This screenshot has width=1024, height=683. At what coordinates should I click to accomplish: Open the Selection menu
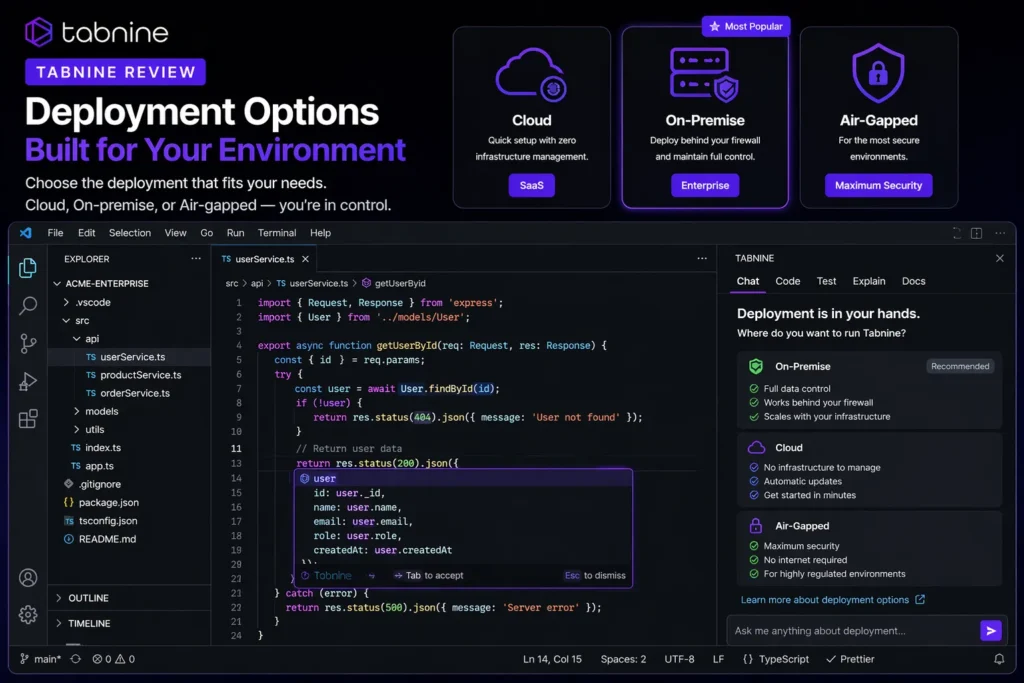tap(129, 232)
